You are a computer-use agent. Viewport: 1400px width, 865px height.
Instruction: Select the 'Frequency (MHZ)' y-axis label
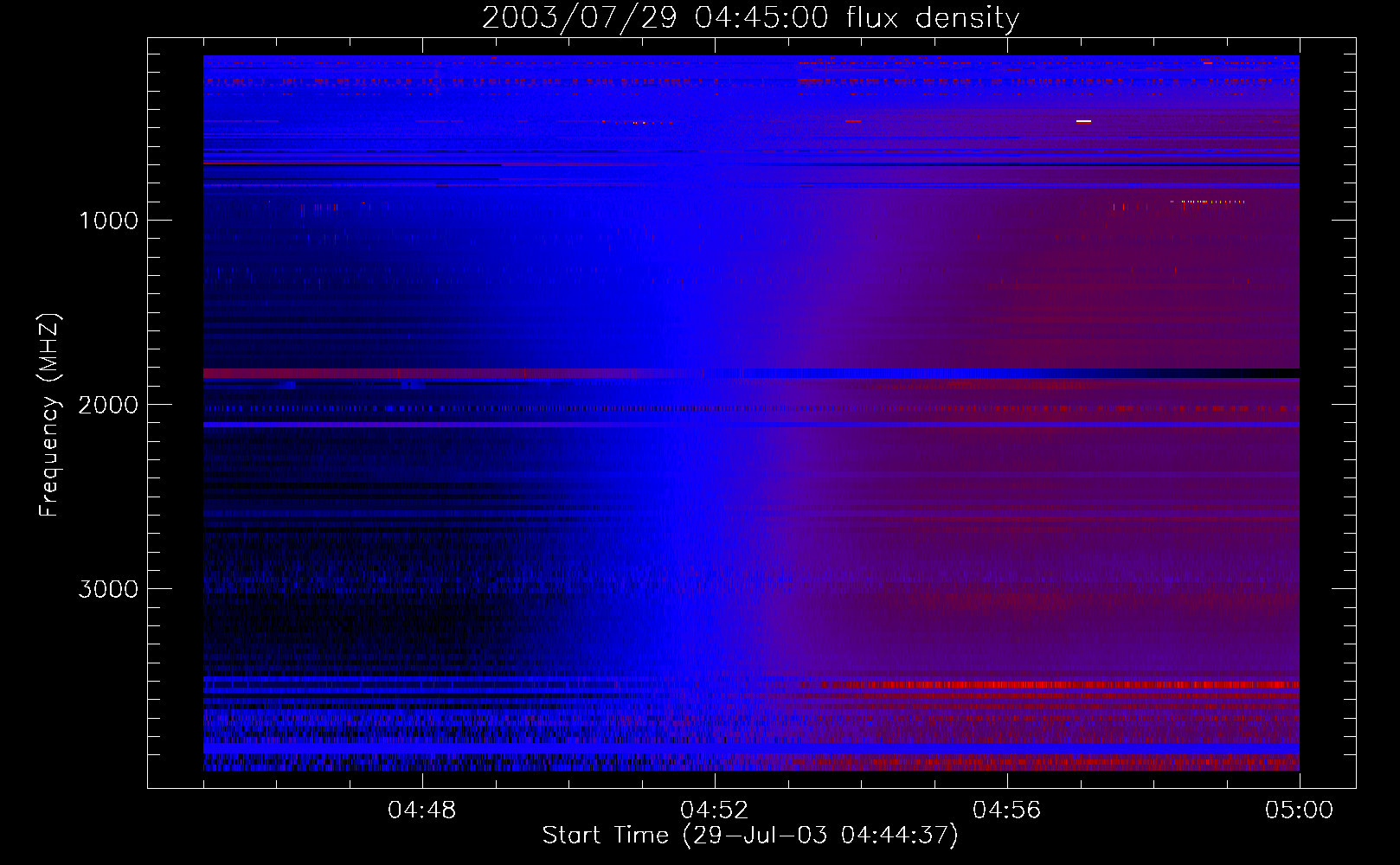[49, 415]
